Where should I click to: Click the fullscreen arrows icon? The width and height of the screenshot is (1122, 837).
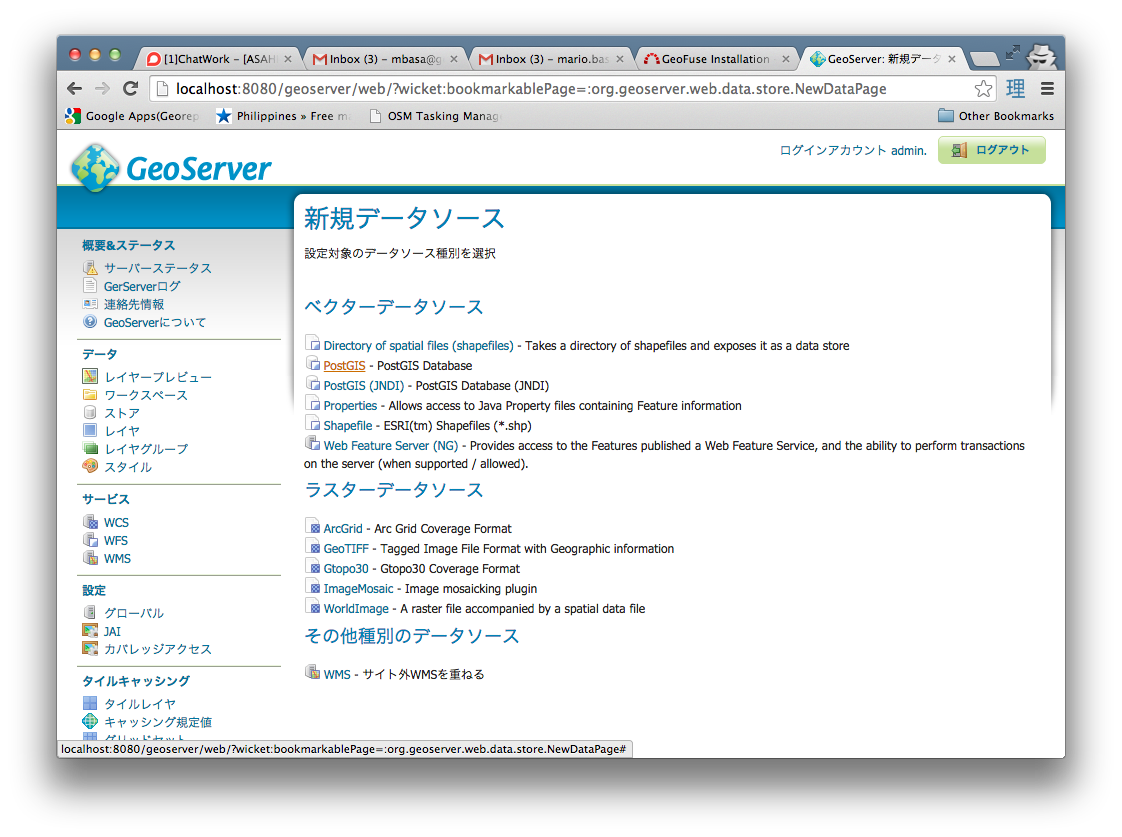(x=1012, y=52)
